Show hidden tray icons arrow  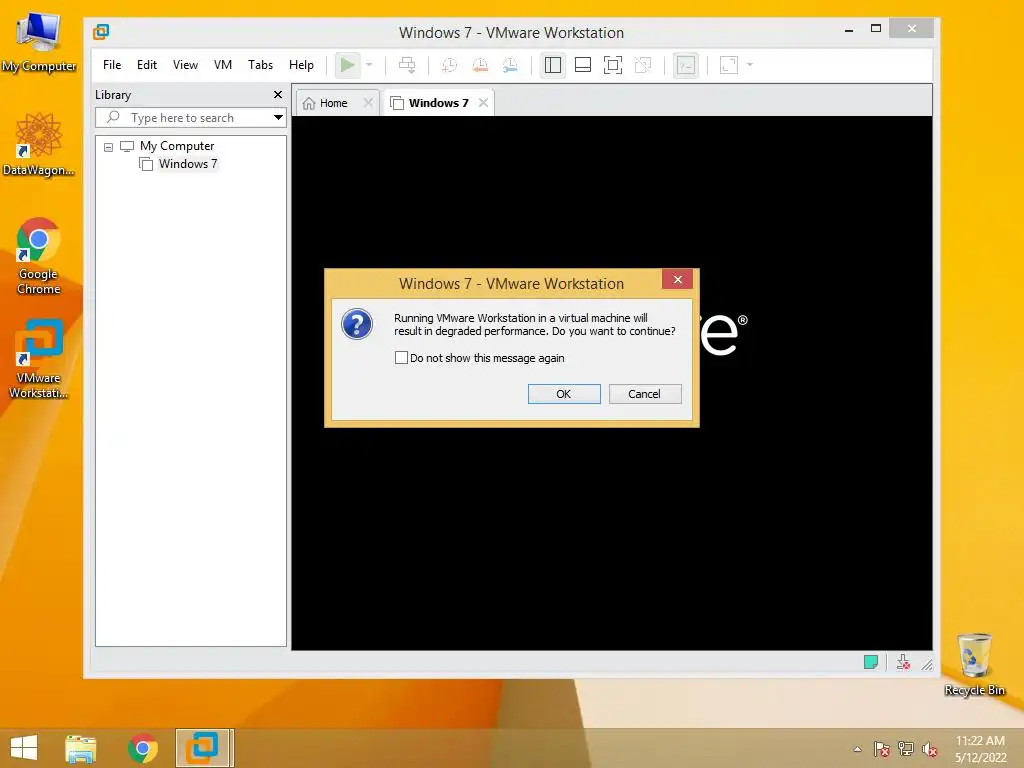(x=857, y=749)
